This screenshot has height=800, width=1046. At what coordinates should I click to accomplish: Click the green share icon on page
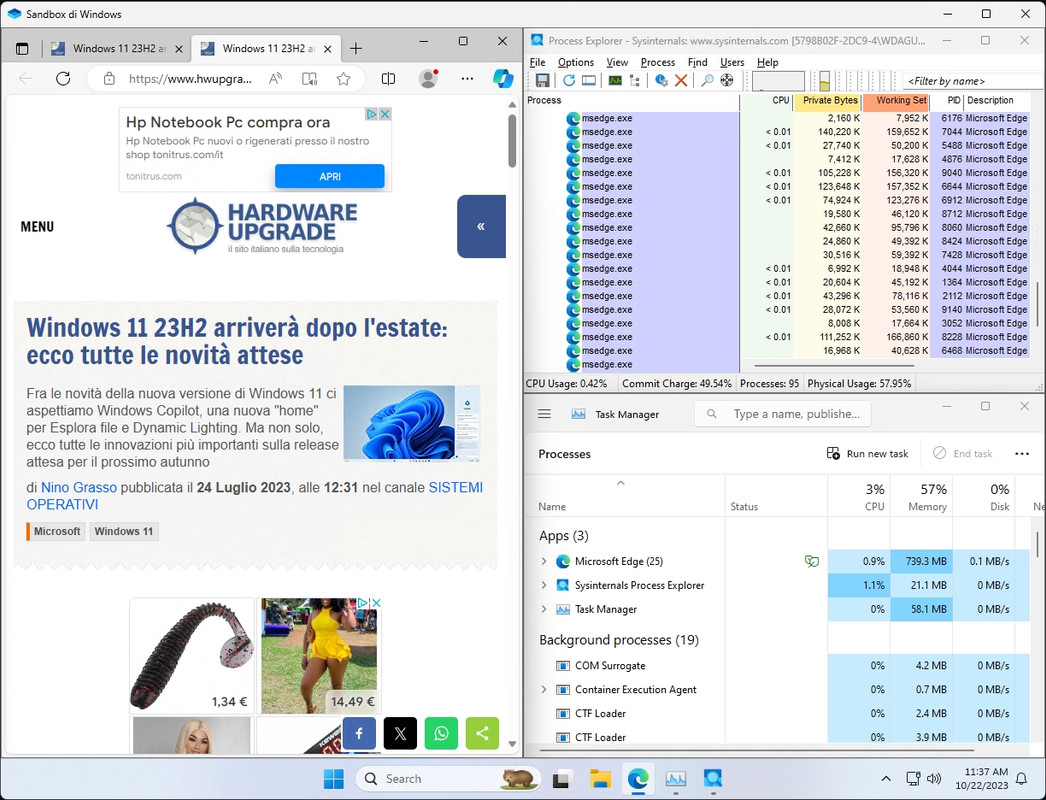point(482,733)
